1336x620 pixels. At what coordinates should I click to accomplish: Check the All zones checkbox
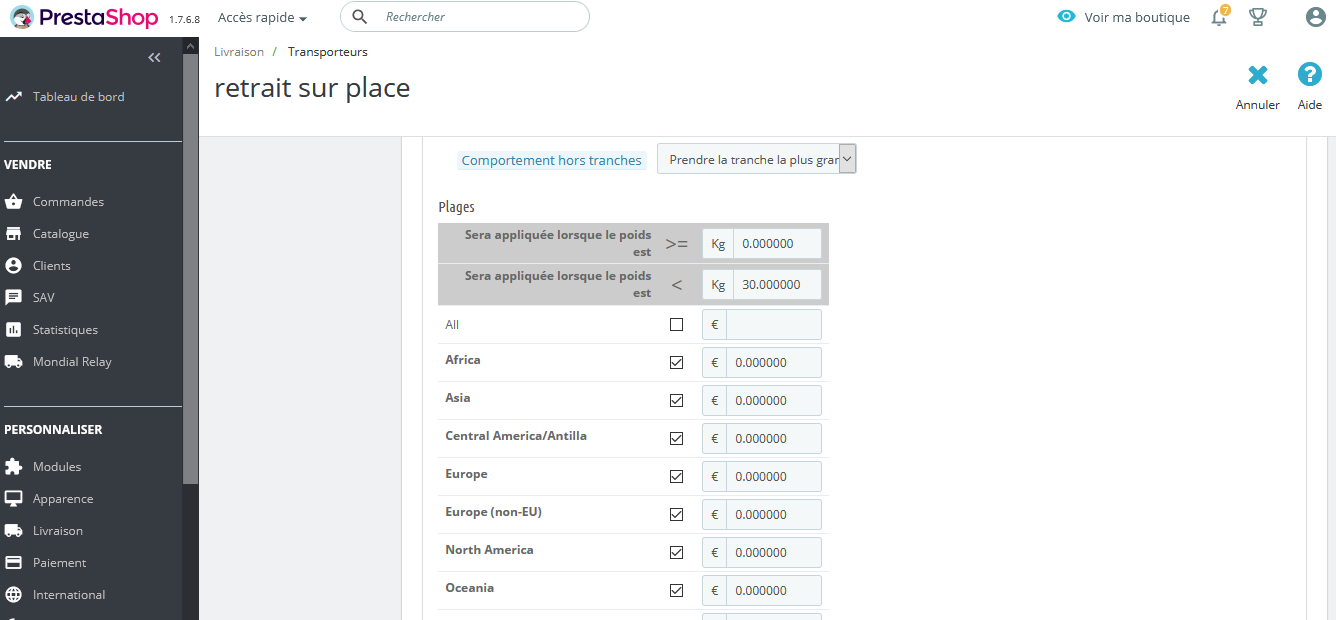pos(676,325)
